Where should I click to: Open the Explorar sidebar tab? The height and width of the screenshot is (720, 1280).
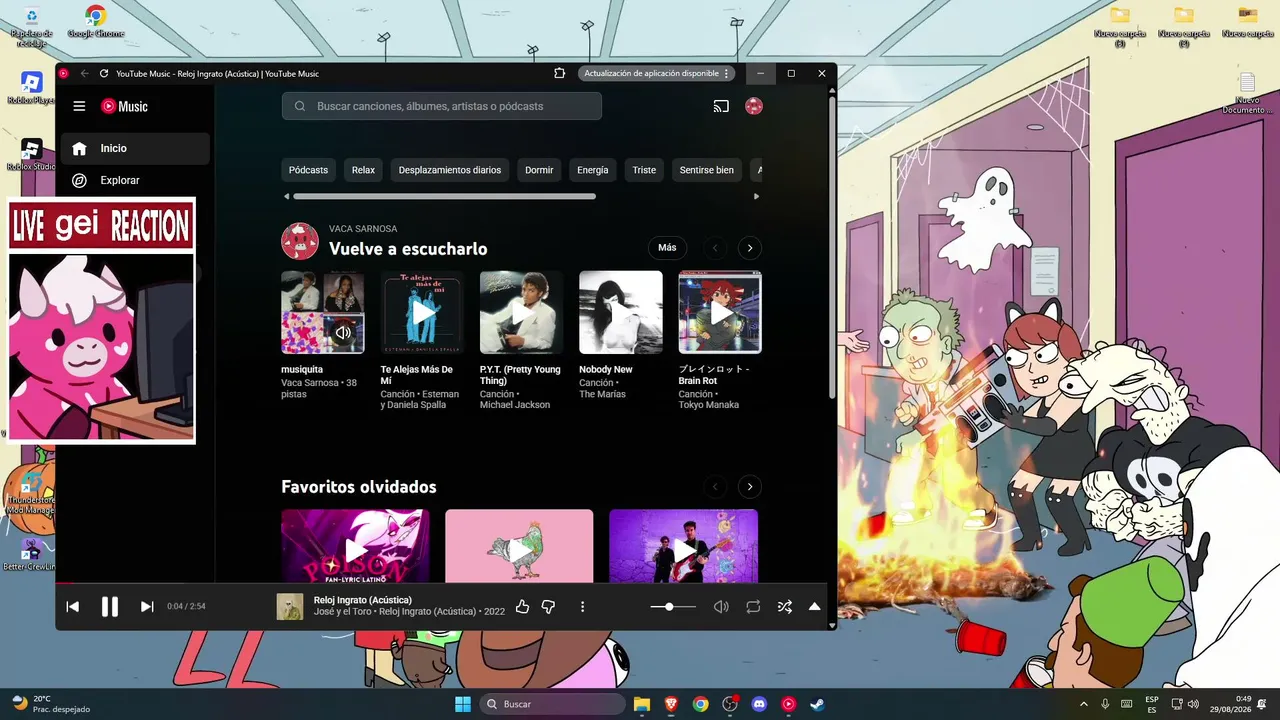(x=135, y=180)
